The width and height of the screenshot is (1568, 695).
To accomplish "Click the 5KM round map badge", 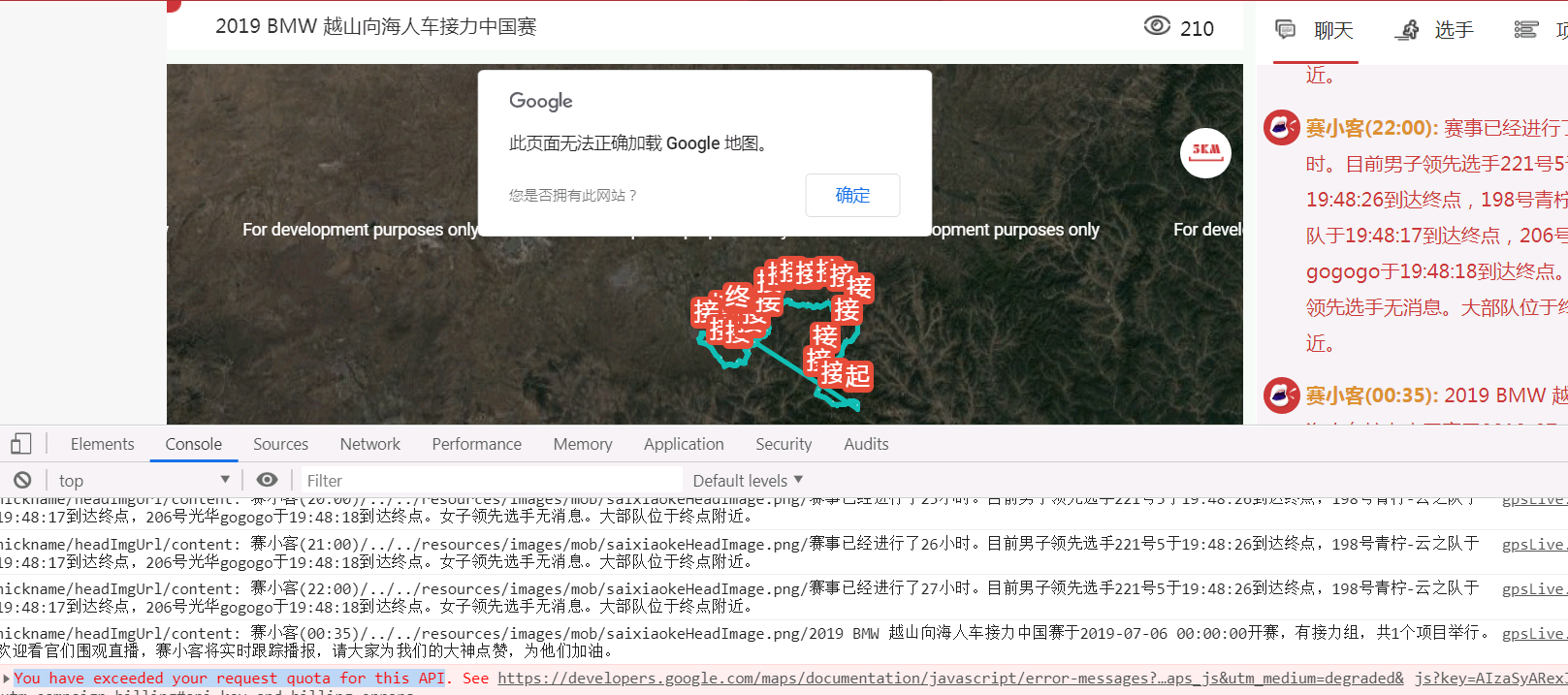I will click(x=1205, y=153).
